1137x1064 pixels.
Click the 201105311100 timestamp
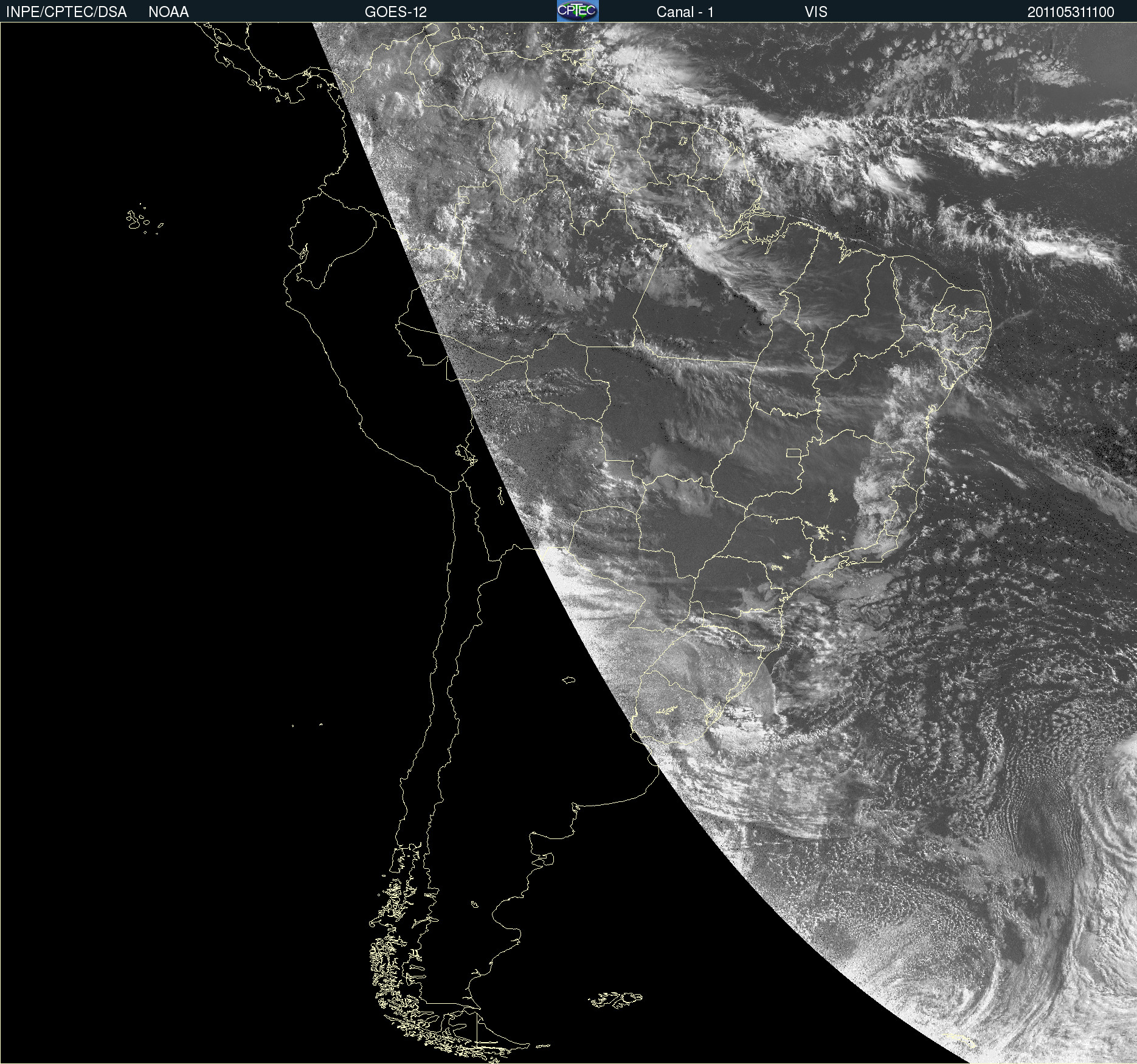click(1070, 12)
